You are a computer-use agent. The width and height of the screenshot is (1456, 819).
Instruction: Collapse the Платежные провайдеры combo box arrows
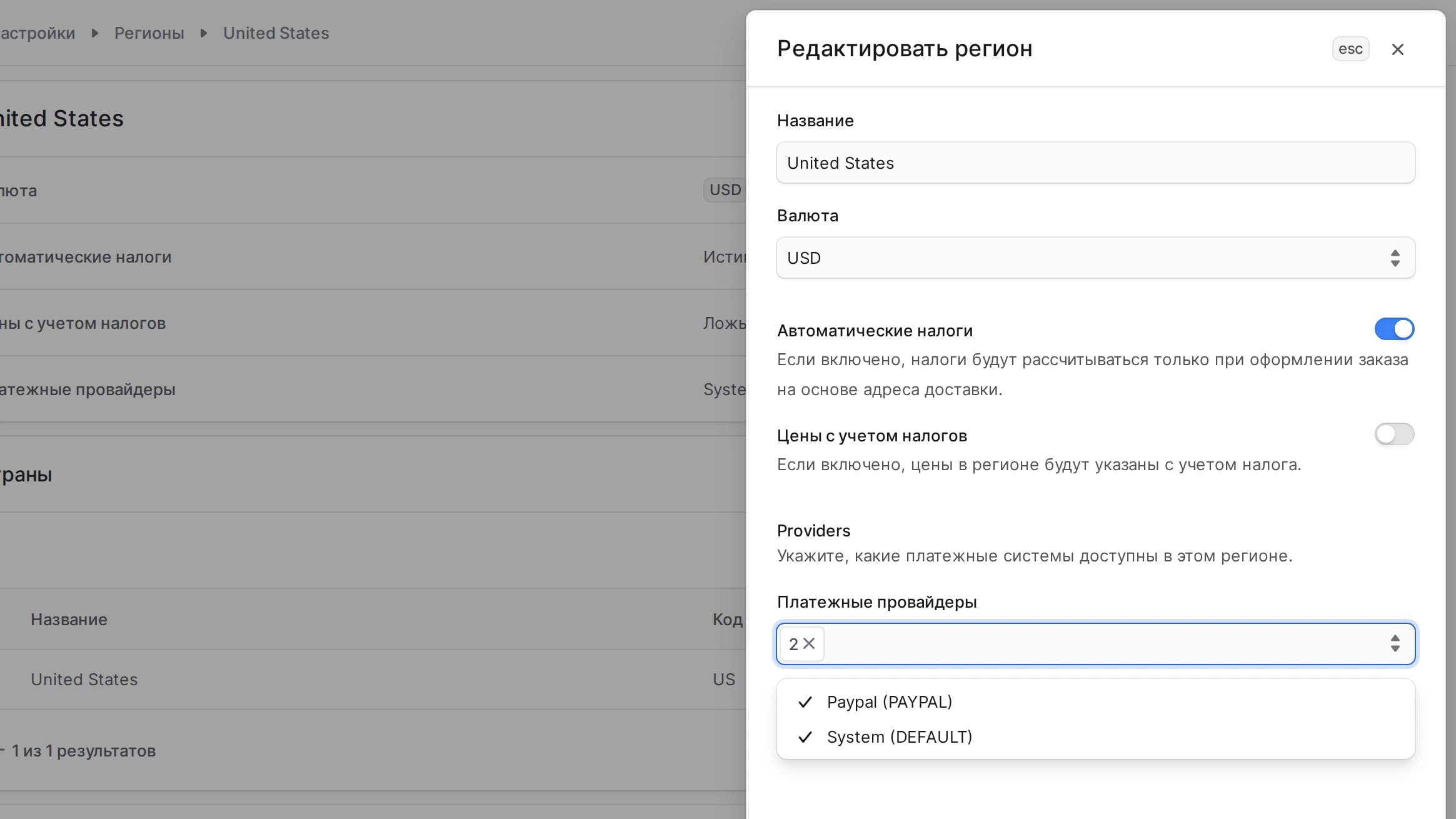click(x=1395, y=643)
